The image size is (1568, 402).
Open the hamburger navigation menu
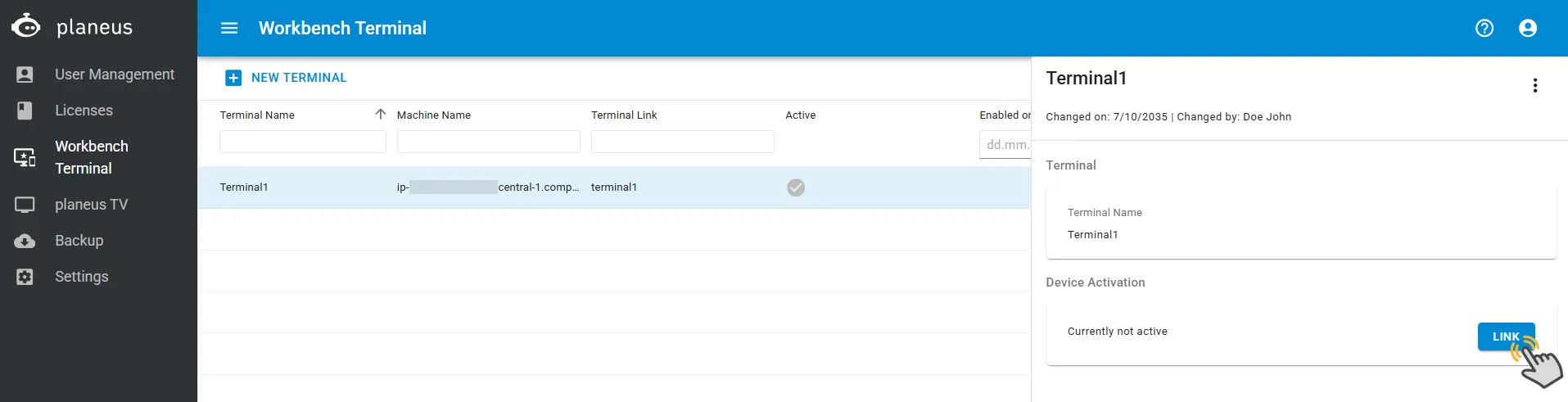(229, 28)
